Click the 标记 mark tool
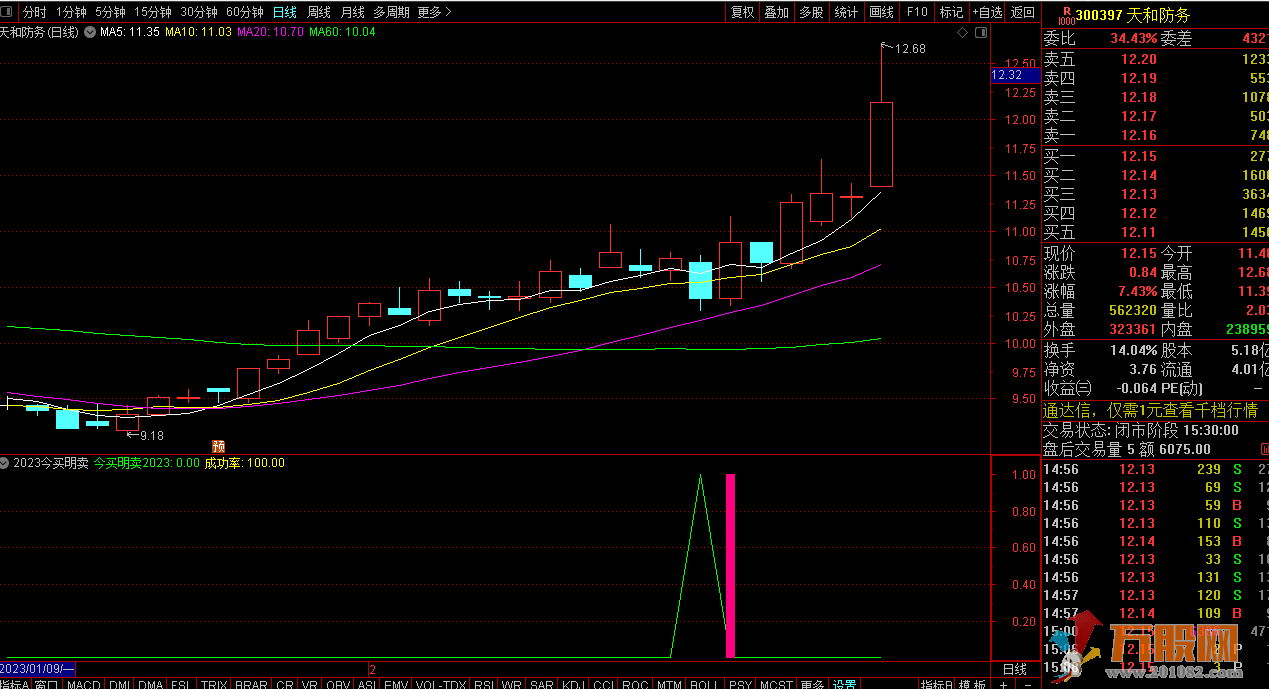 (x=951, y=12)
